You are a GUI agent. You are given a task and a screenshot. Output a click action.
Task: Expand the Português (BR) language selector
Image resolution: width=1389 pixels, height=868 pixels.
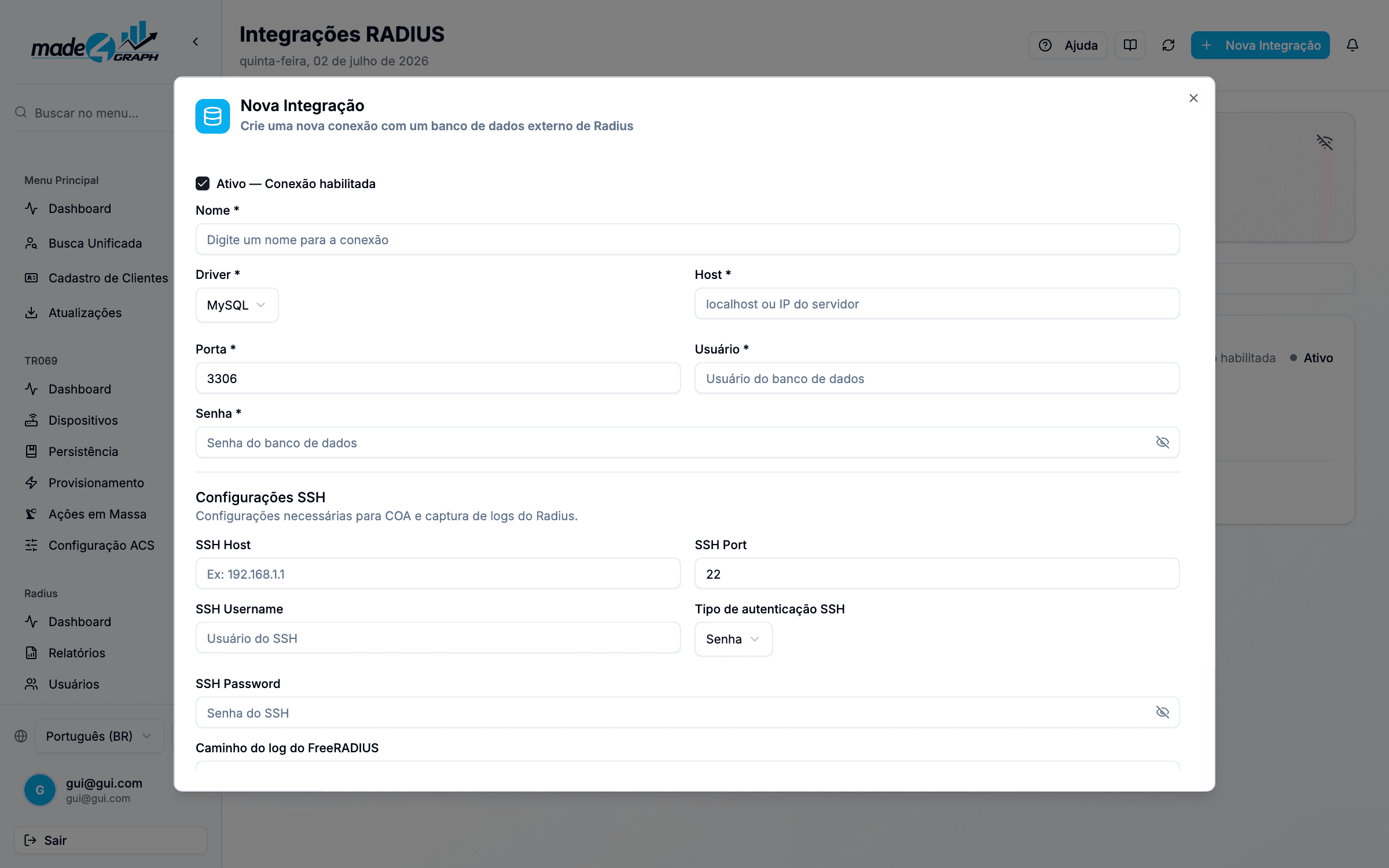100,736
